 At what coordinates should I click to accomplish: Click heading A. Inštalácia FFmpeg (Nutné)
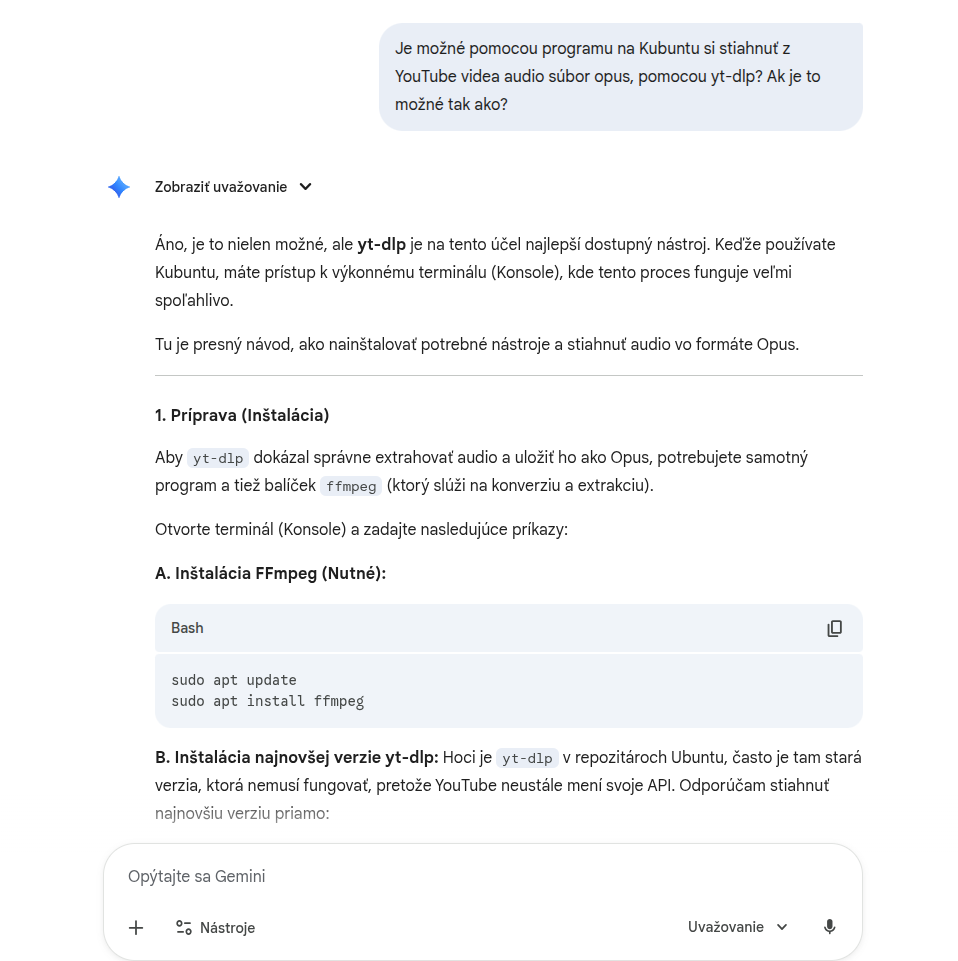270,573
